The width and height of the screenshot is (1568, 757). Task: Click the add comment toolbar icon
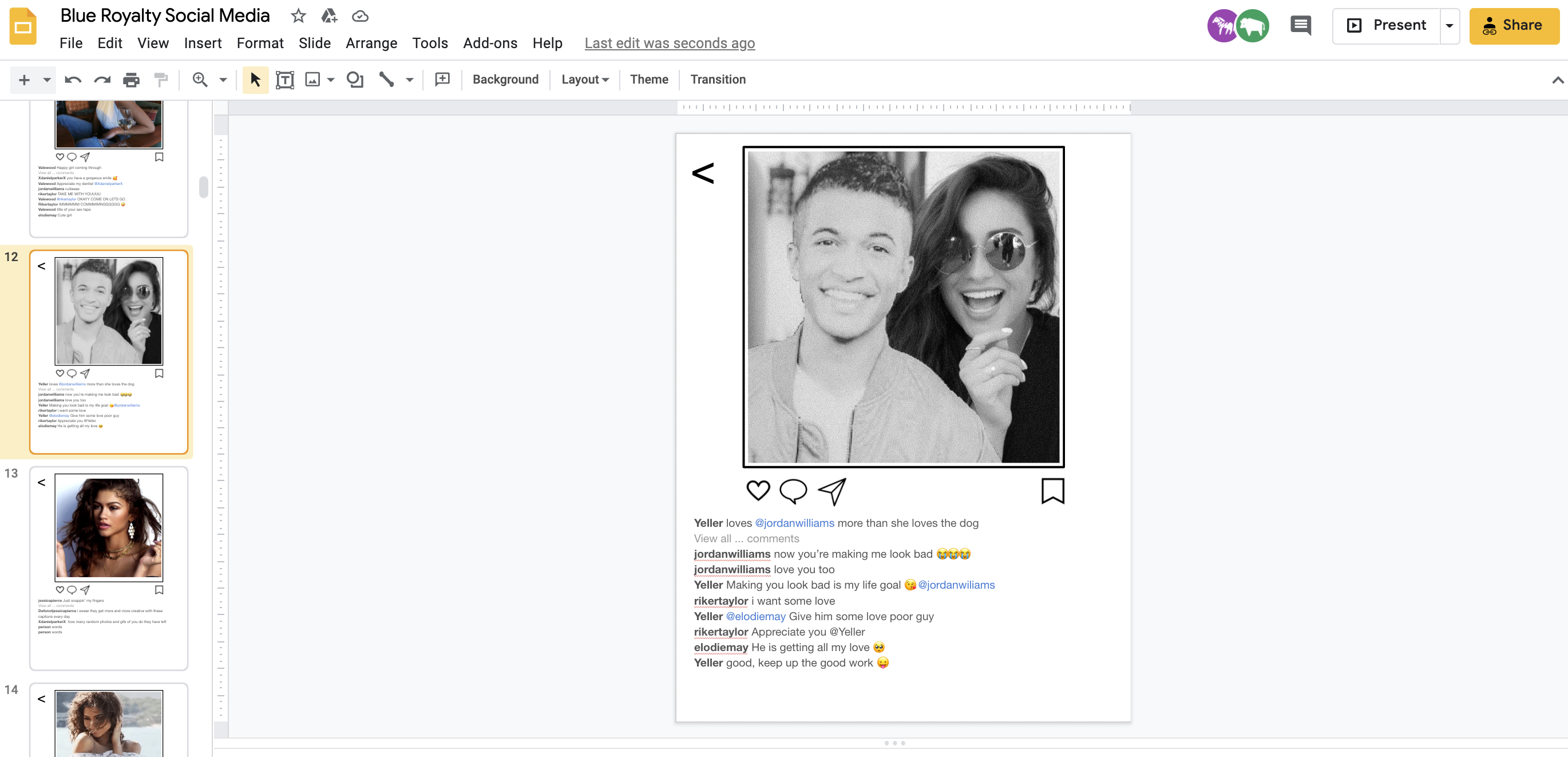click(x=442, y=80)
